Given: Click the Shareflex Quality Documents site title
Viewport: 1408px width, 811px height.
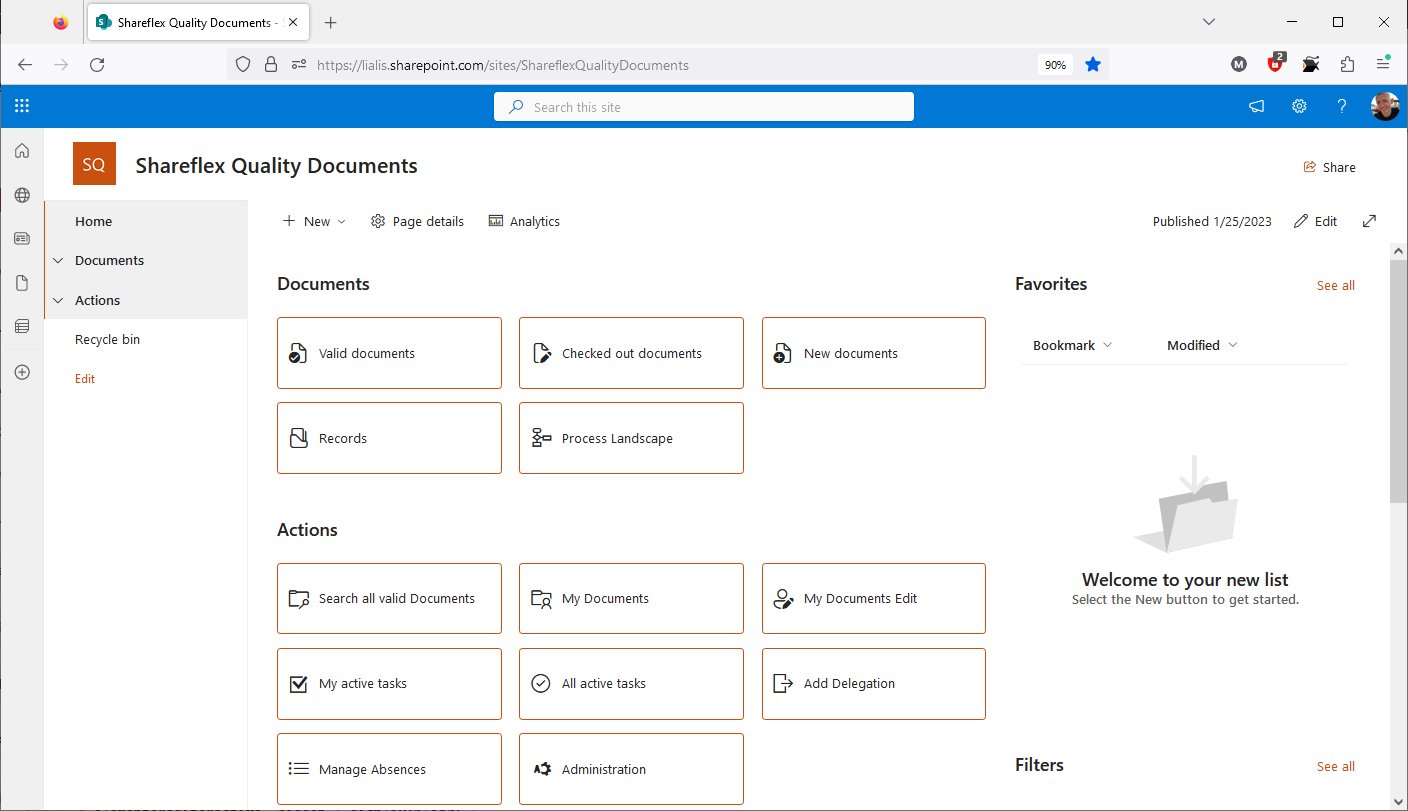Looking at the screenshot, I should 276,166.
